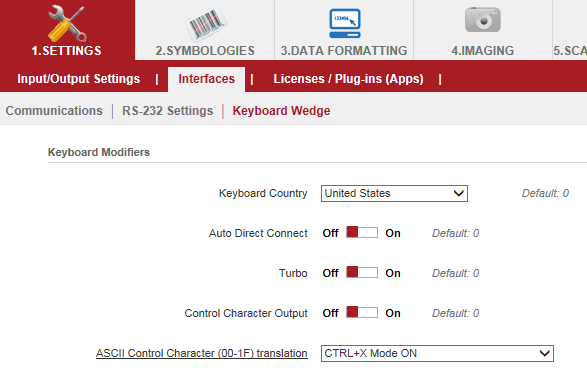Open the Licenses / Plug-ins (Apps) tab
Screen dimensions: 587x374
[348, 79]
